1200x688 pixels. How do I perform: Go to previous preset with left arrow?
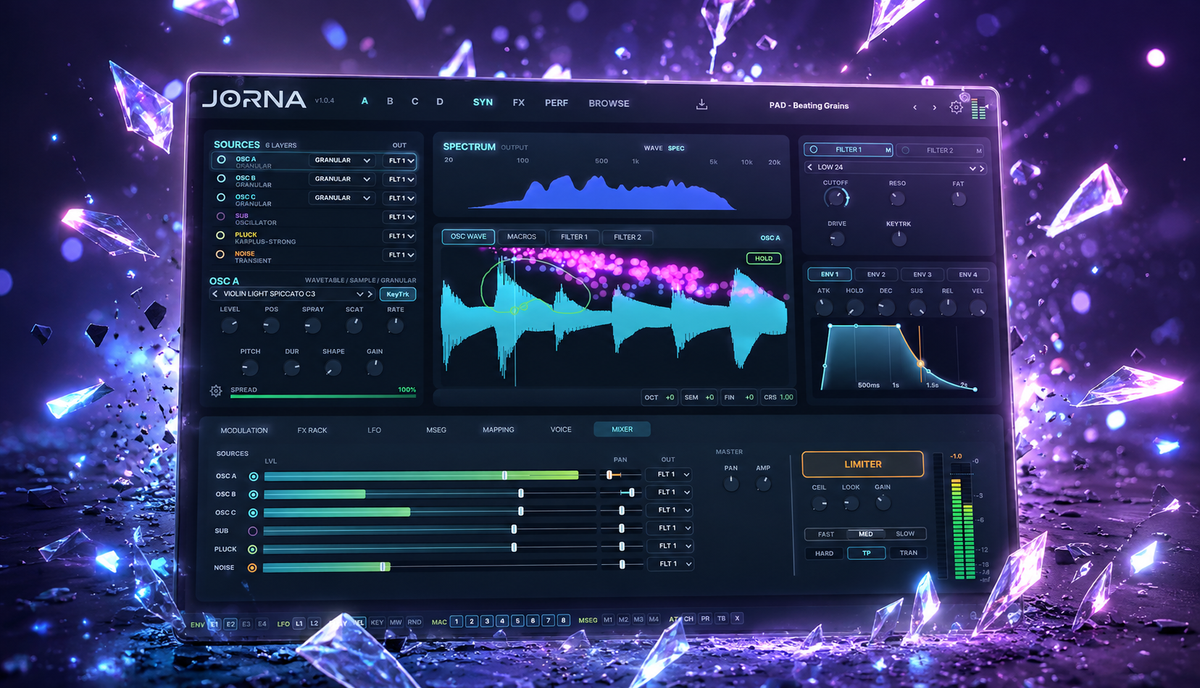click(914, 107)
